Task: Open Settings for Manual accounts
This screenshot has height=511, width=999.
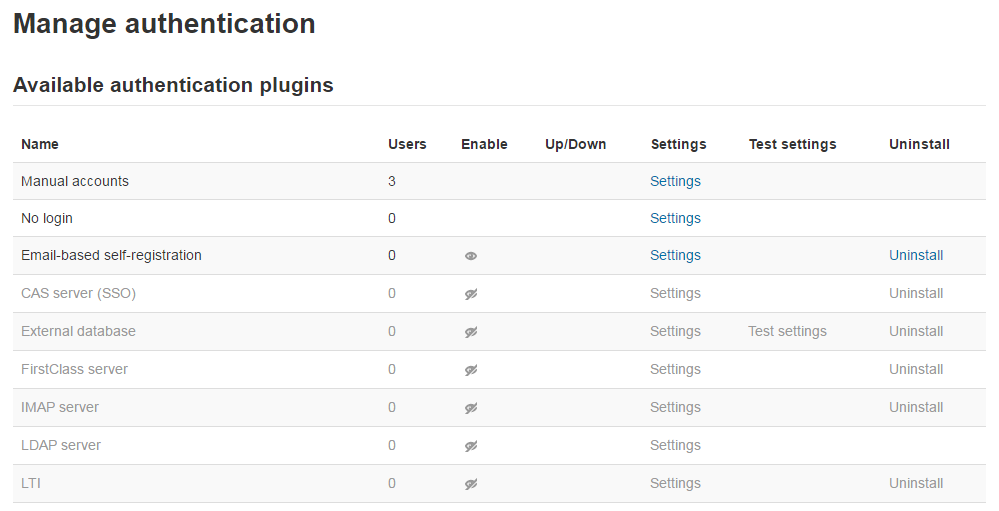Action: (x=675, y=181)
